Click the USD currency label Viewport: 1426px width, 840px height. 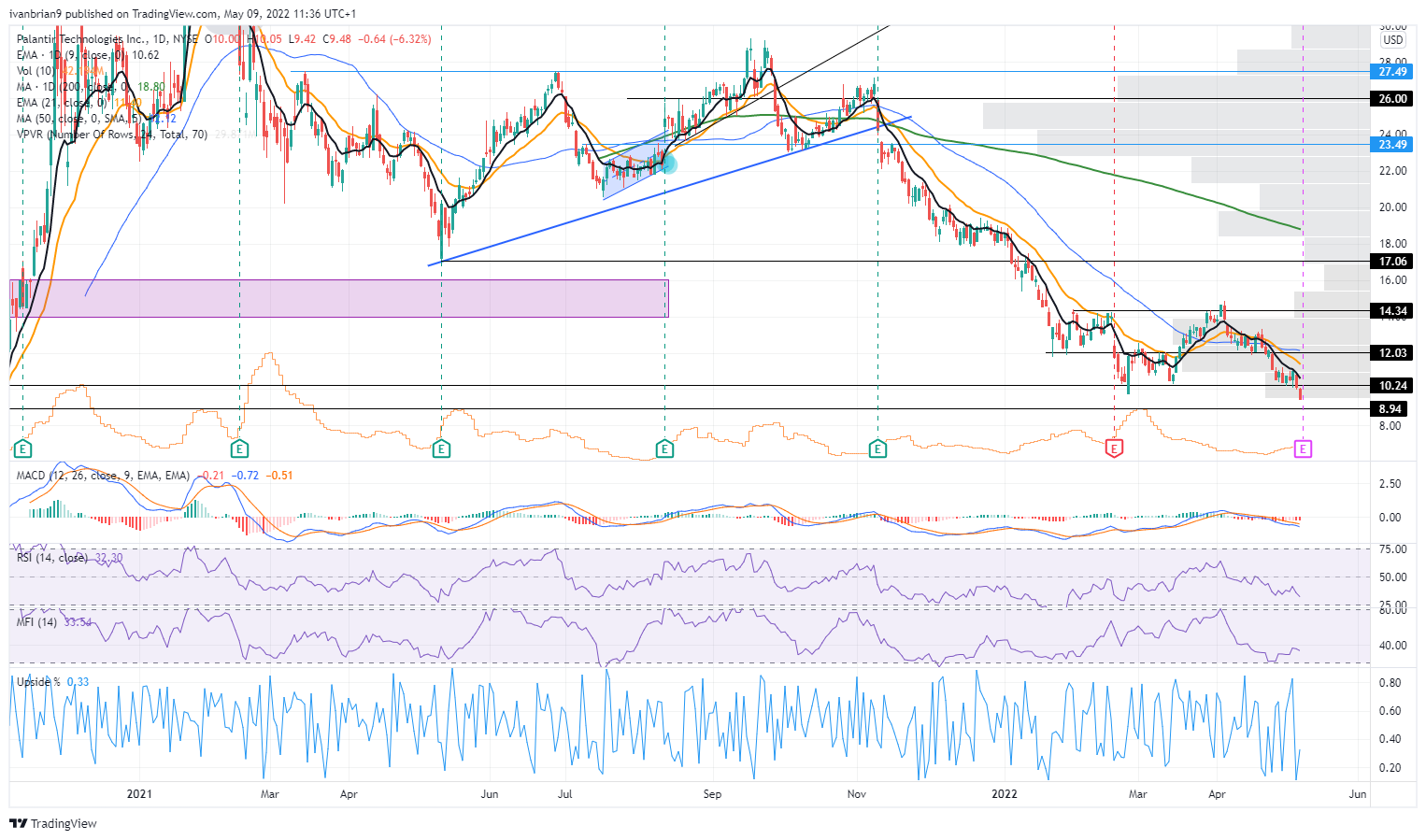1392,40
